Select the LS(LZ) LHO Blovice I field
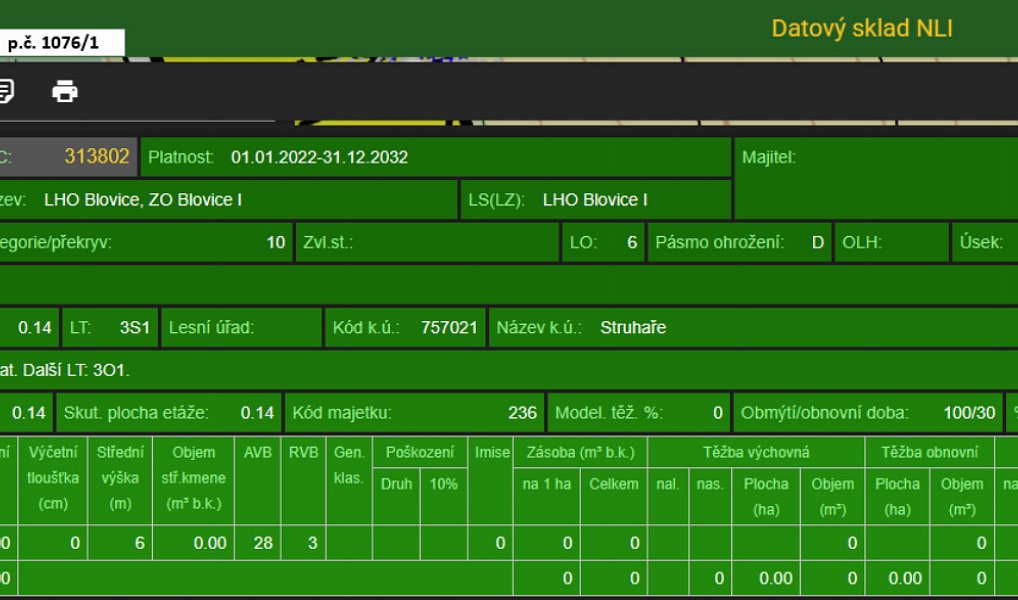This screenshot has width=1018, height=600. (x=596, y=199)
